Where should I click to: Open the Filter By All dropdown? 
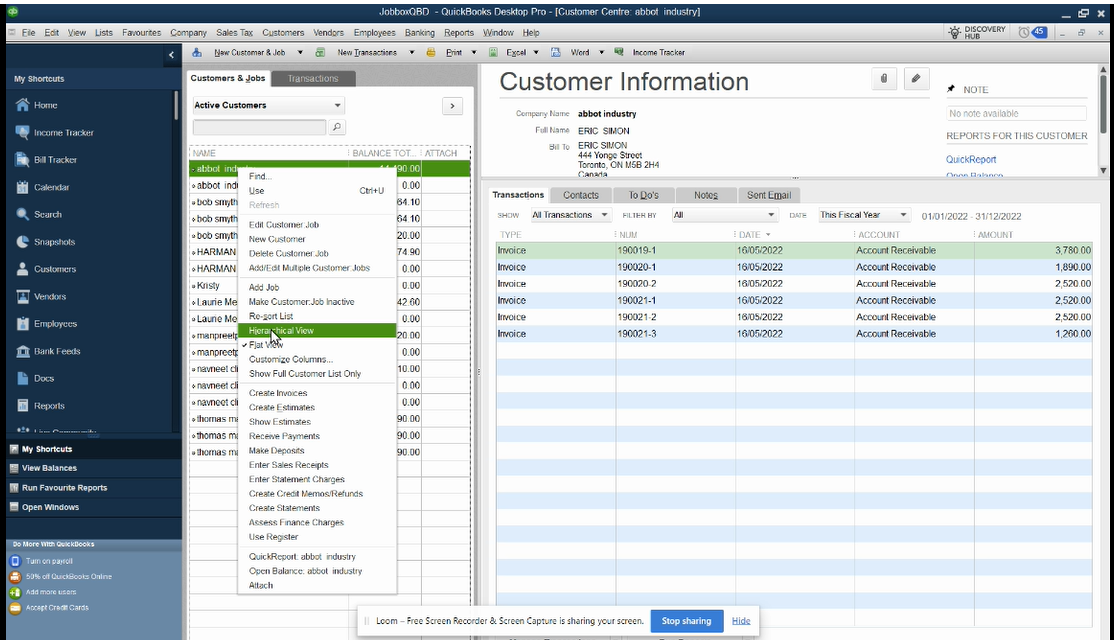[x=724, y=215]
